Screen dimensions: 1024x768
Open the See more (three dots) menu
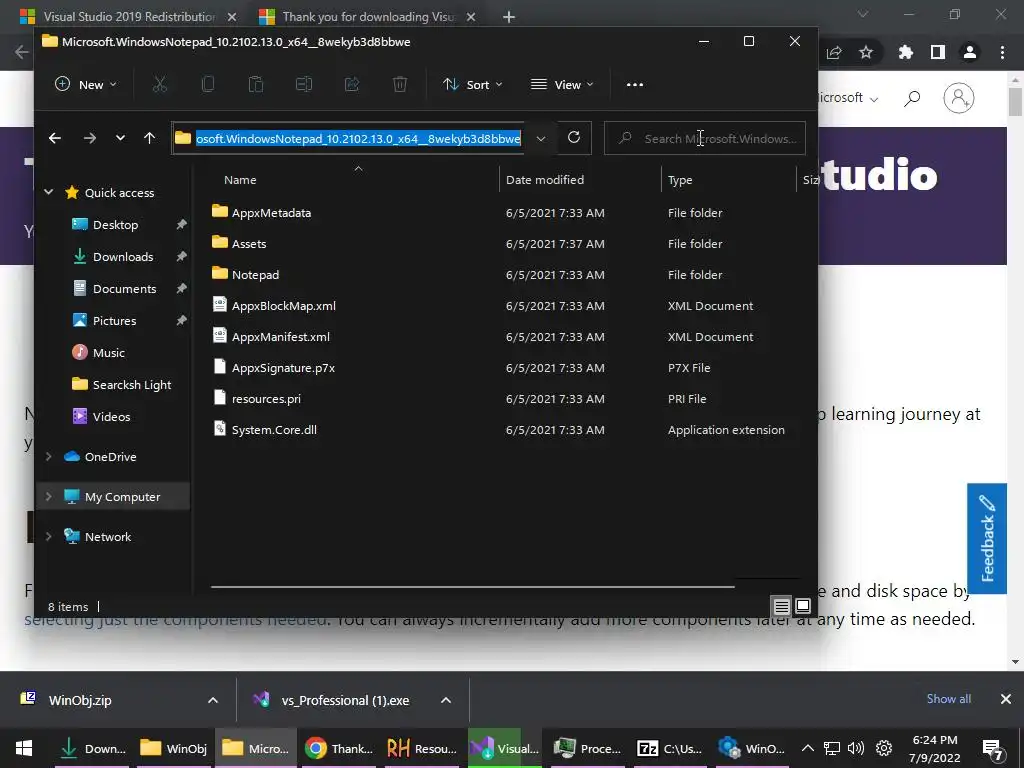(635, 84)
